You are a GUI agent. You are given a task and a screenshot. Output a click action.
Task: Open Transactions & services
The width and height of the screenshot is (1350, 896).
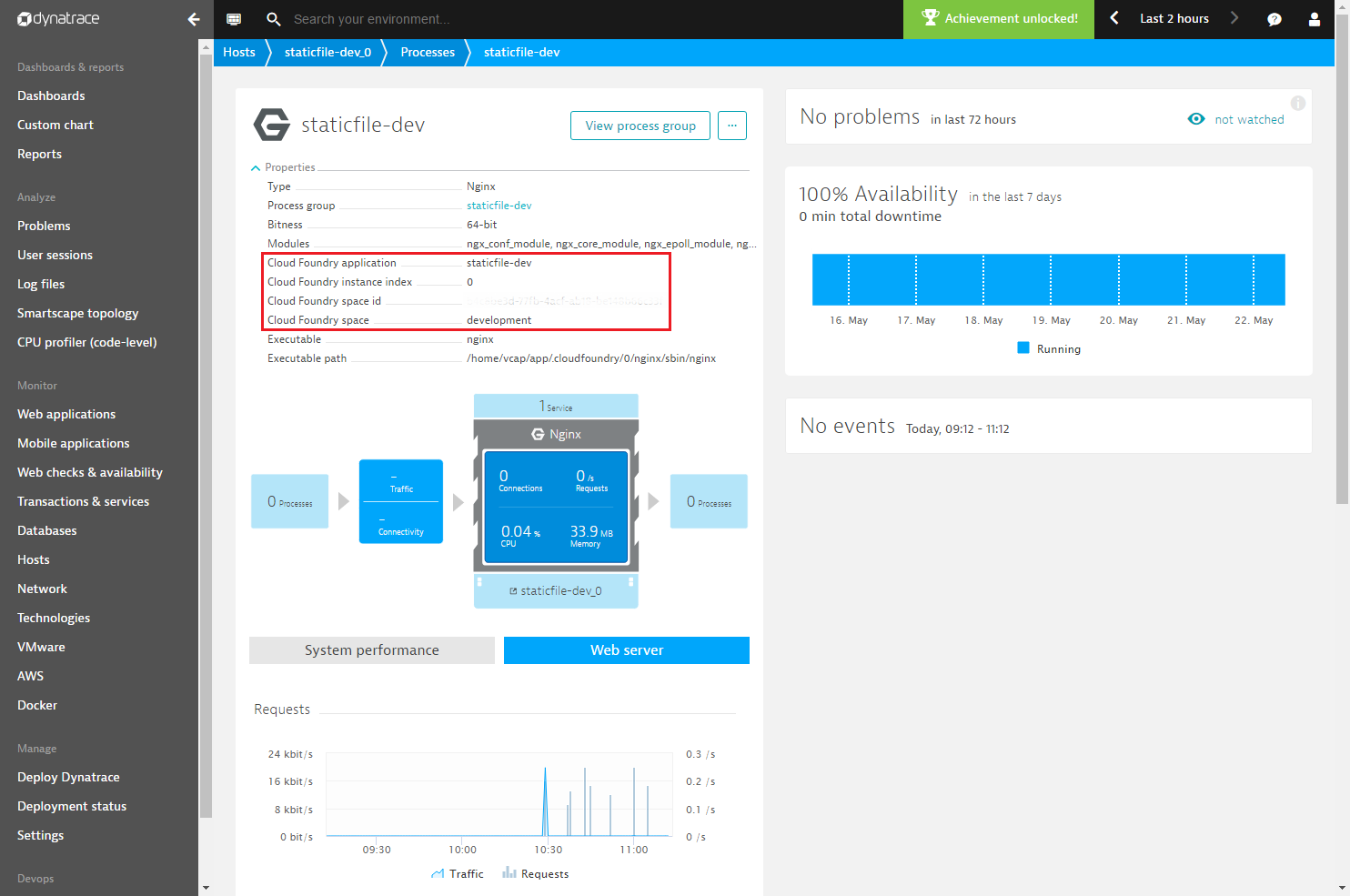point(84,501)
